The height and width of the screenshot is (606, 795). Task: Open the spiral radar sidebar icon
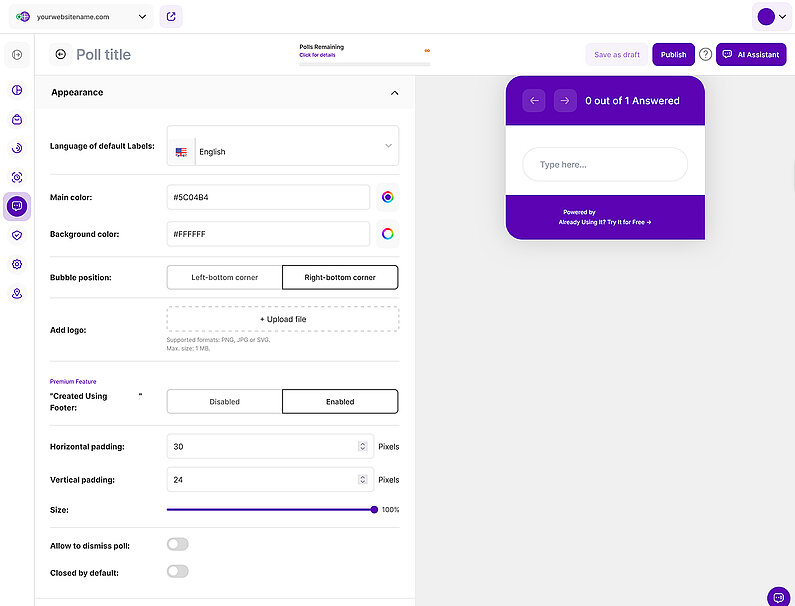(x=17, y=148)
